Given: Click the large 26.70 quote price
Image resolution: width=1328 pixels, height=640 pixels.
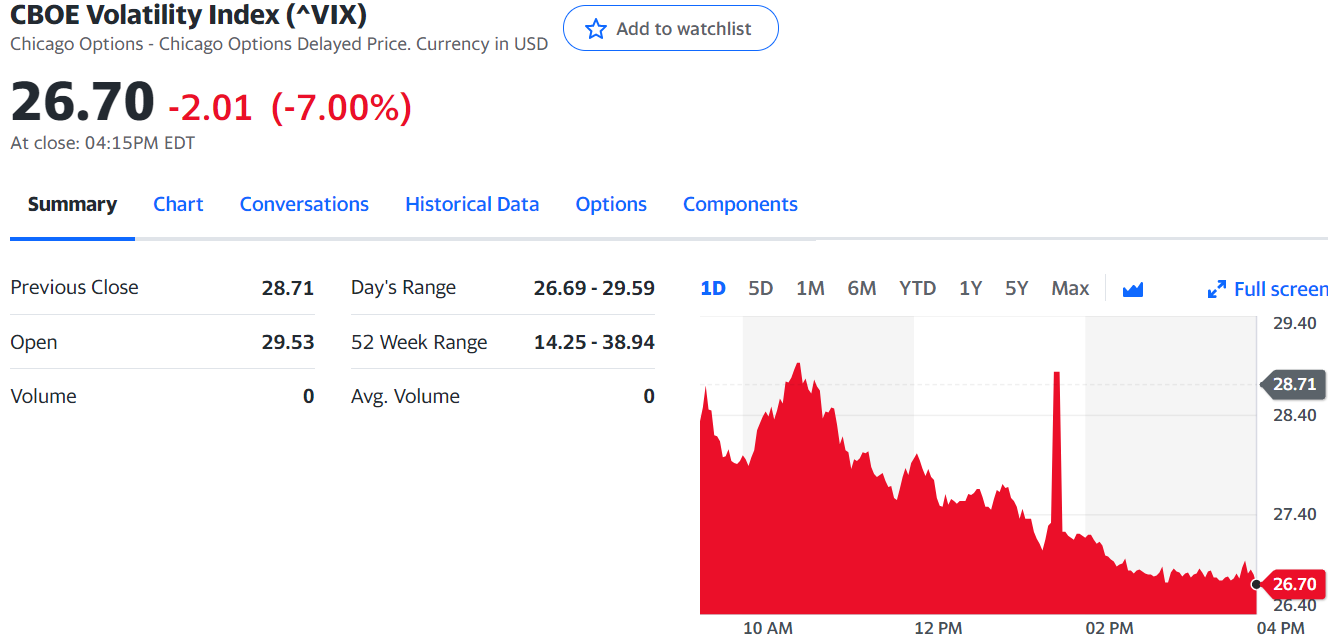Looking at the screenshot, I should click(x=83, y=102).
